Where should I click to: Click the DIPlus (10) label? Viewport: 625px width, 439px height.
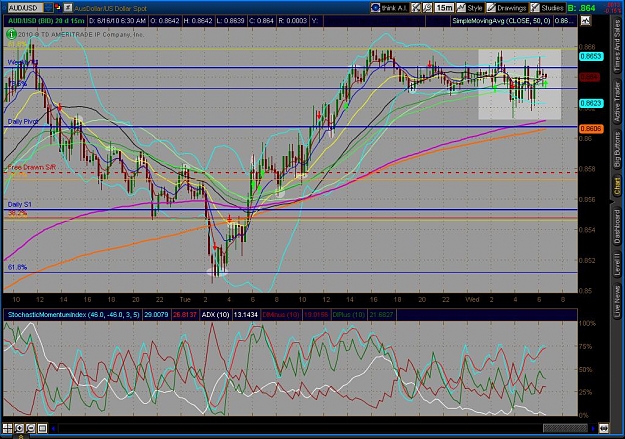(348, 315)
